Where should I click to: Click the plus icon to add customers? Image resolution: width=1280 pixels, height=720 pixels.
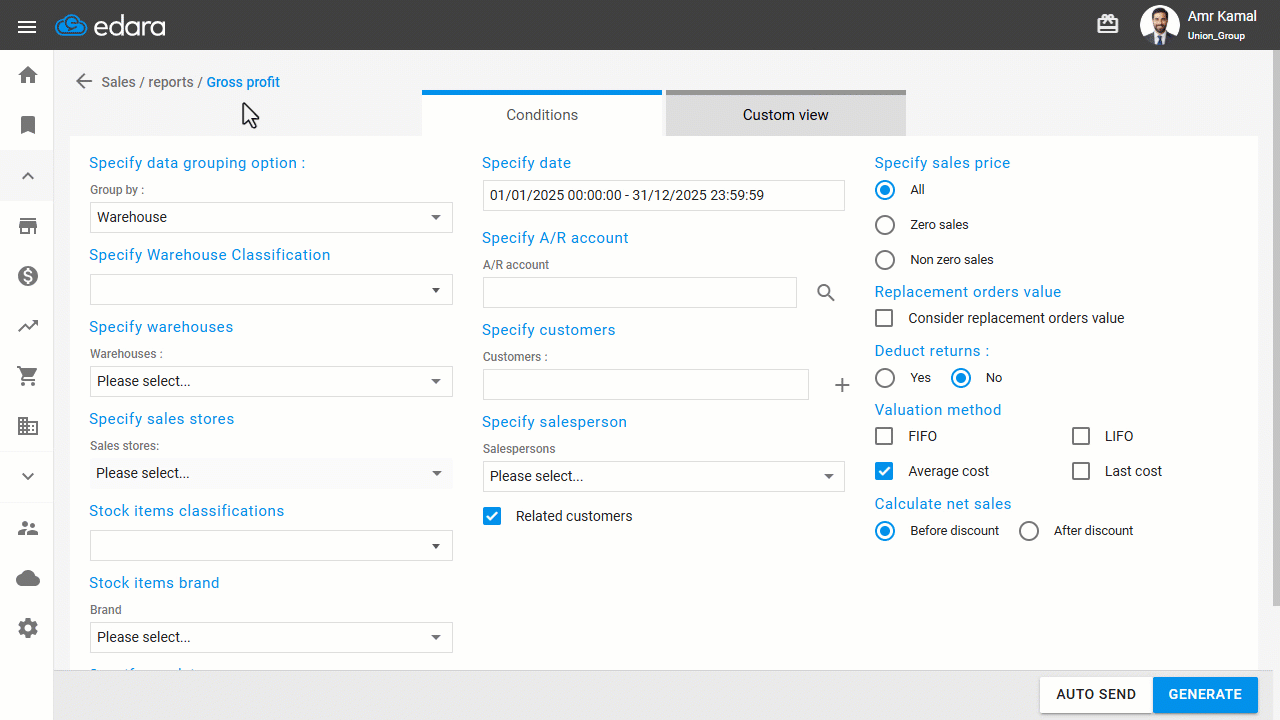click(842, 385)
